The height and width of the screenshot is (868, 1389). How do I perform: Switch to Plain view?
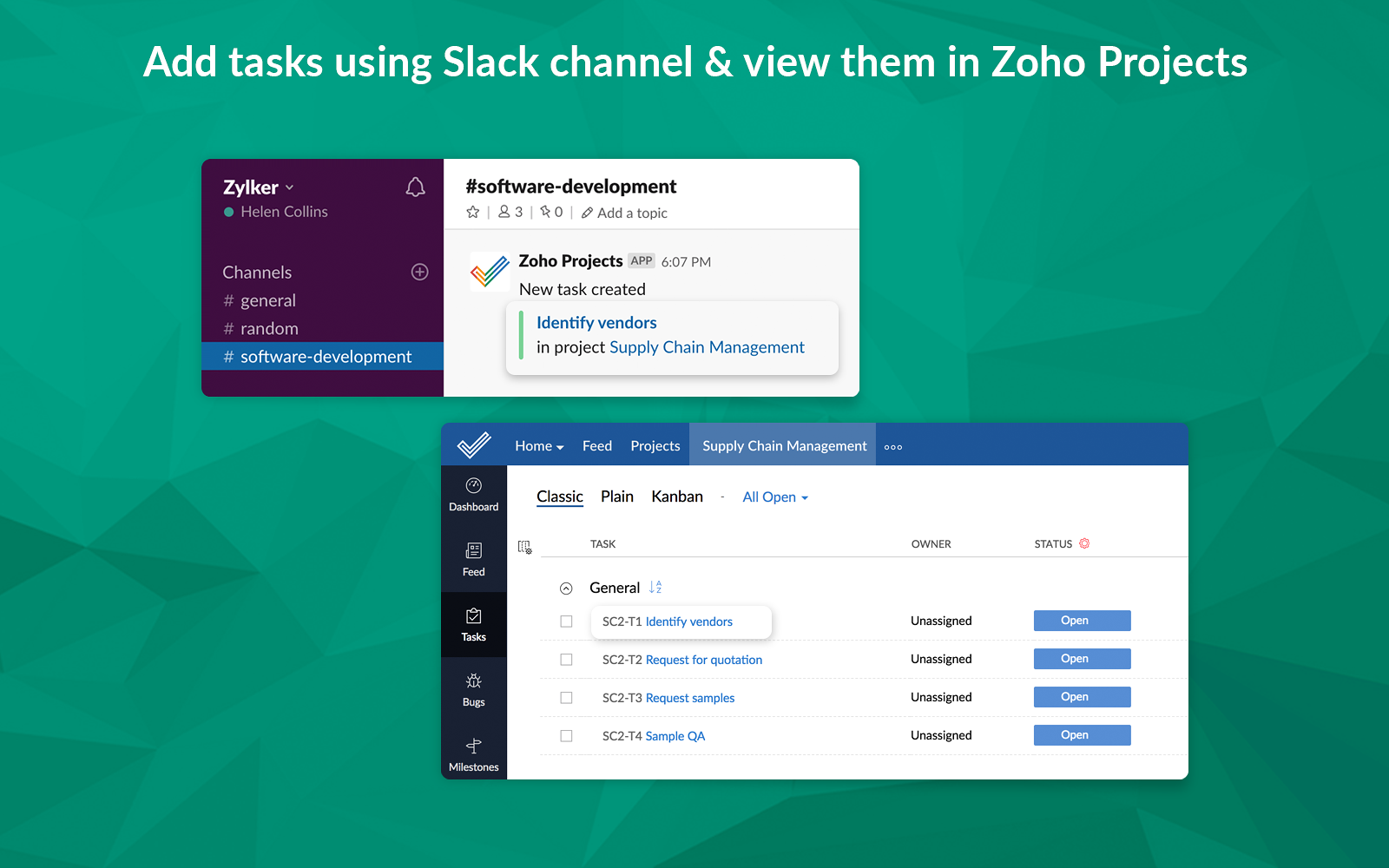tap(617, 496)
